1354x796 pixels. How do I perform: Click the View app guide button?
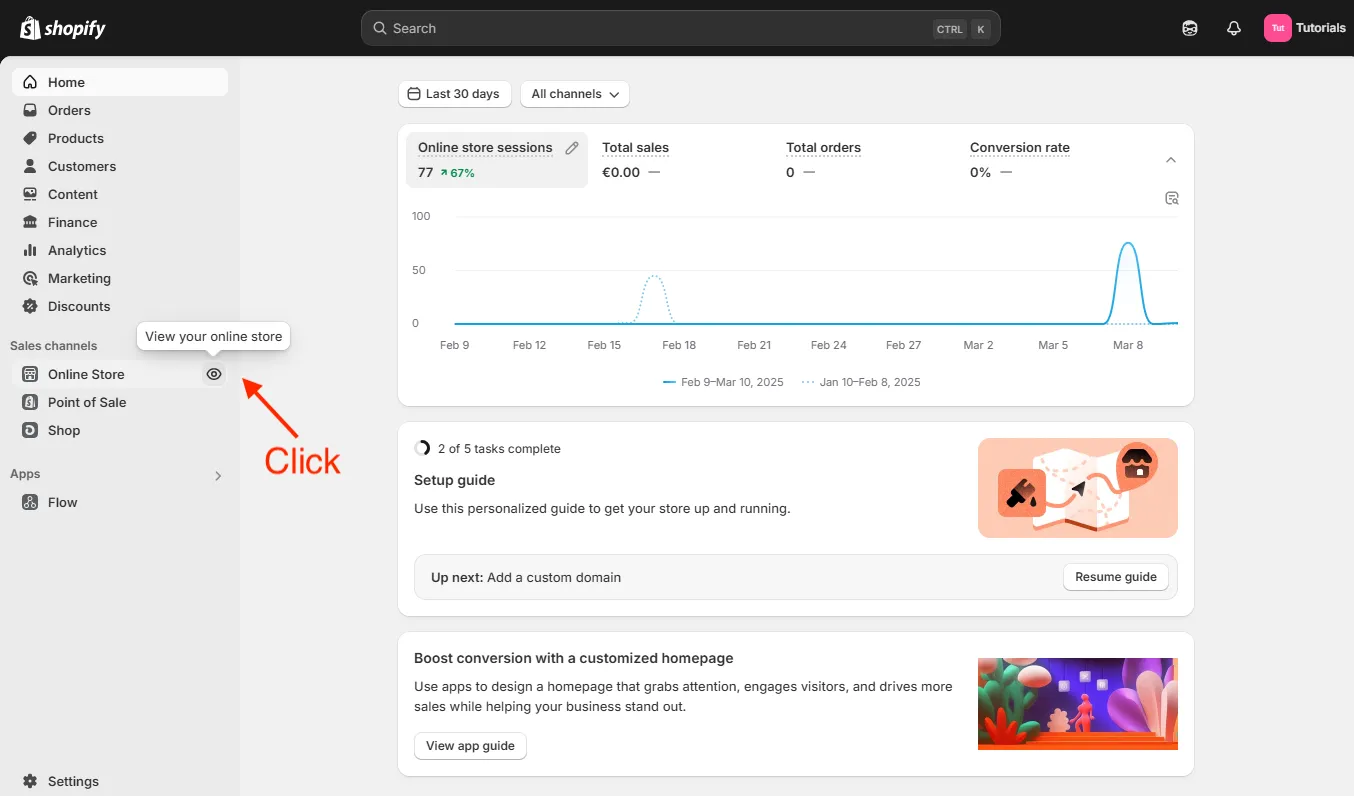(470, 746)
